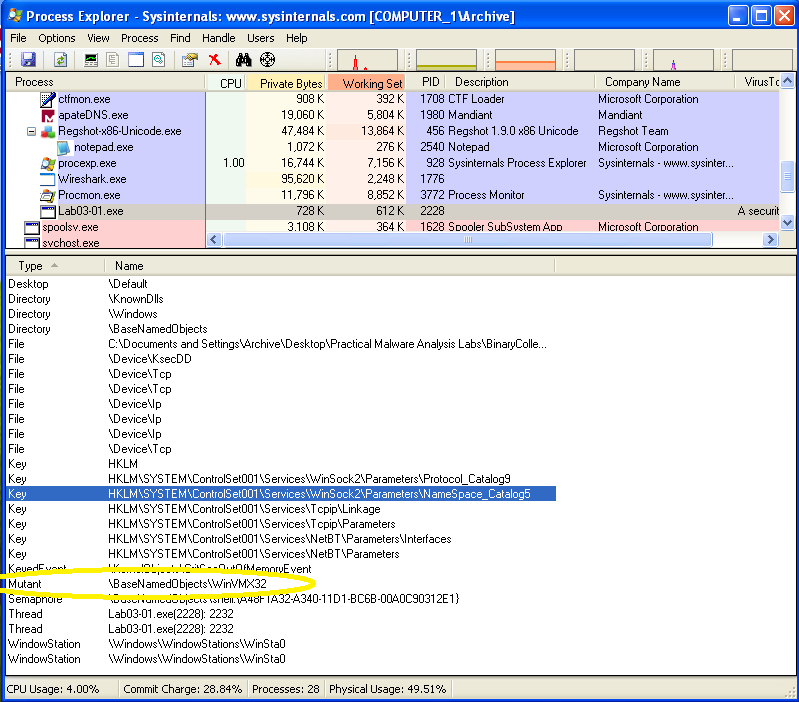The image size is (799, 702).
Task: Click the Save (floppy disk) toolbar icon
Action: click(x=28, y=60)
